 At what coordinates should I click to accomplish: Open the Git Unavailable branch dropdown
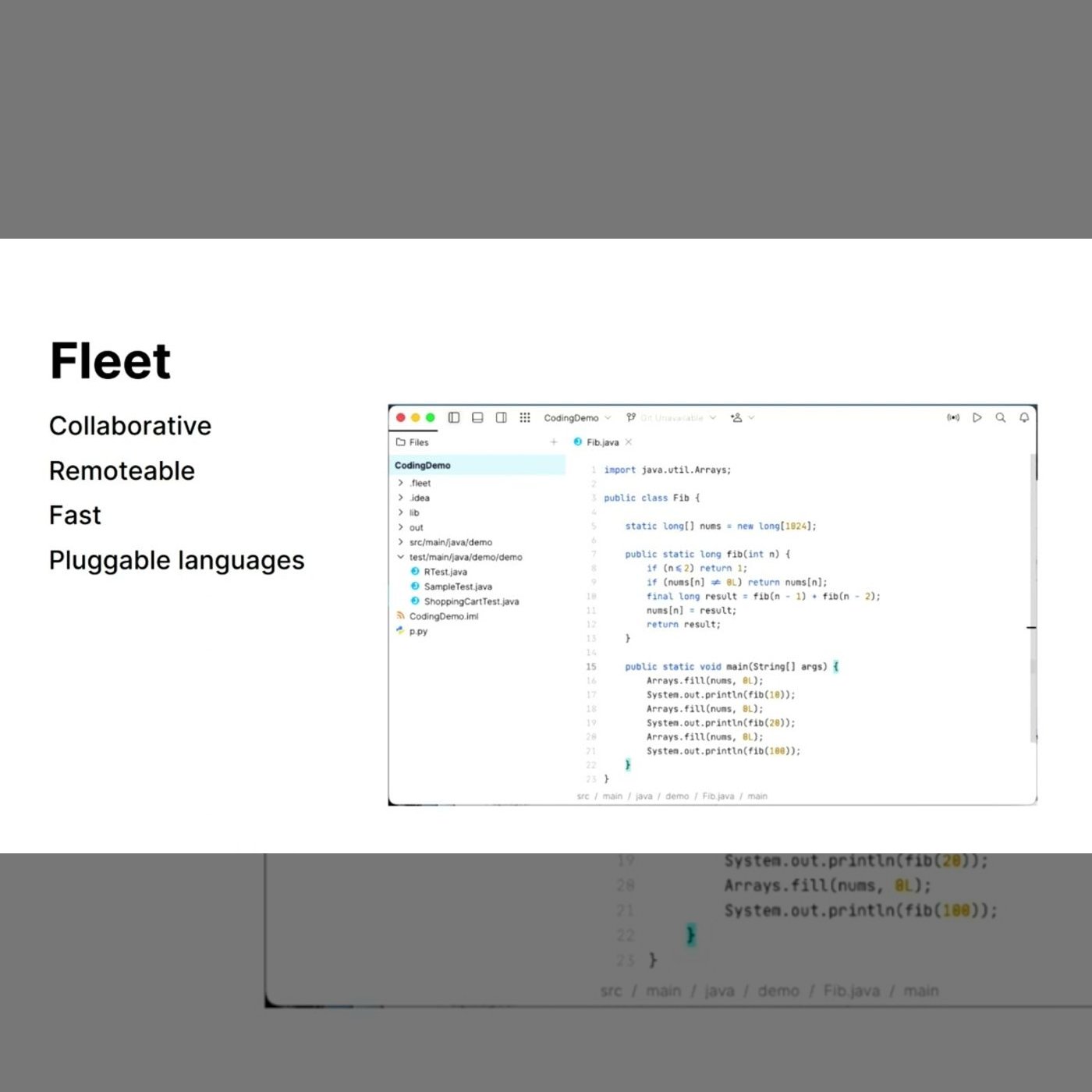coord(678,418)
